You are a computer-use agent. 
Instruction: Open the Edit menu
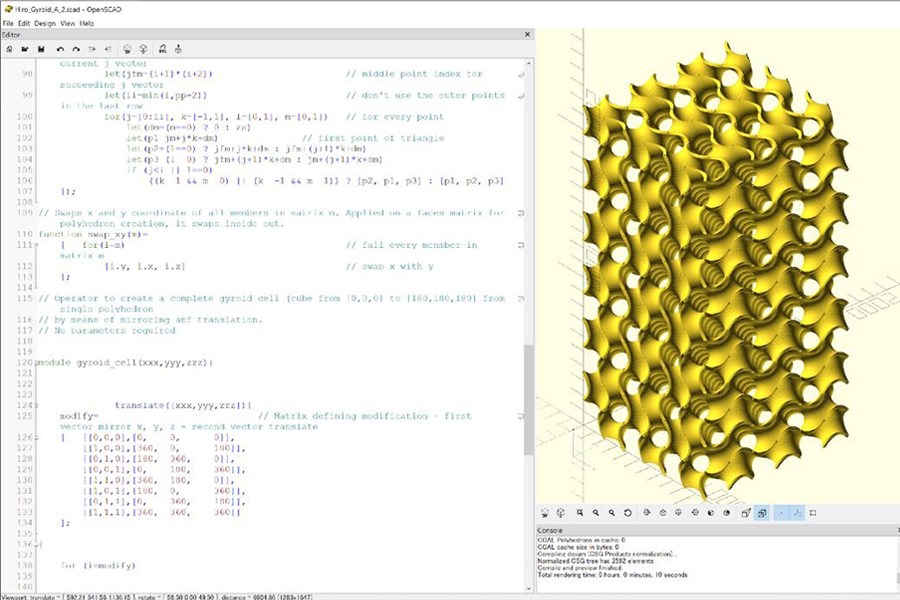point(24,24)
